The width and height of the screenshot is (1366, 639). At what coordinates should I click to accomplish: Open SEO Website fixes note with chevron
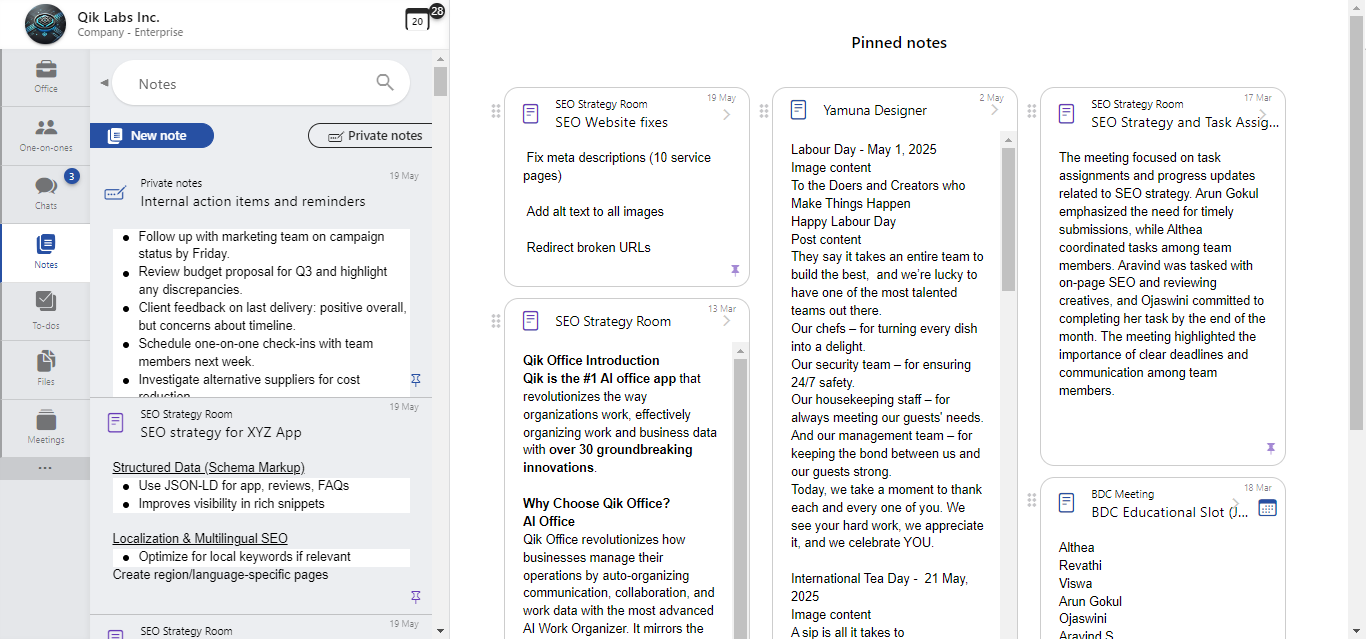727,115
